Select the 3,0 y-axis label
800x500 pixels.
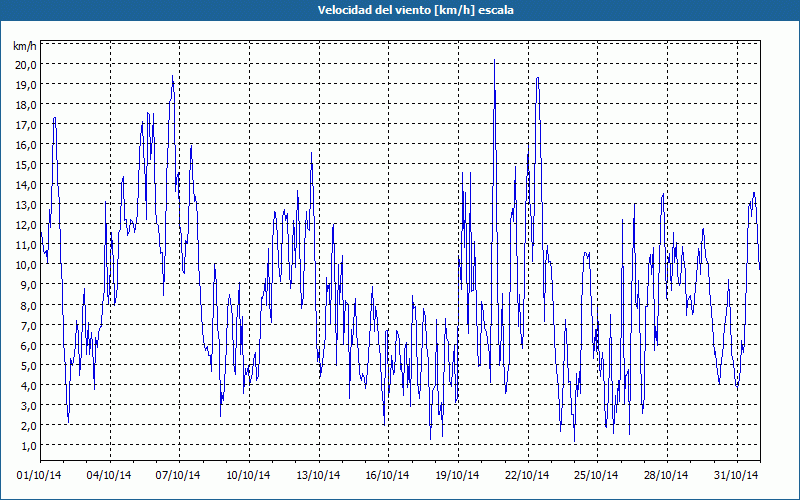pyautogui.click(x=29, y=405)
